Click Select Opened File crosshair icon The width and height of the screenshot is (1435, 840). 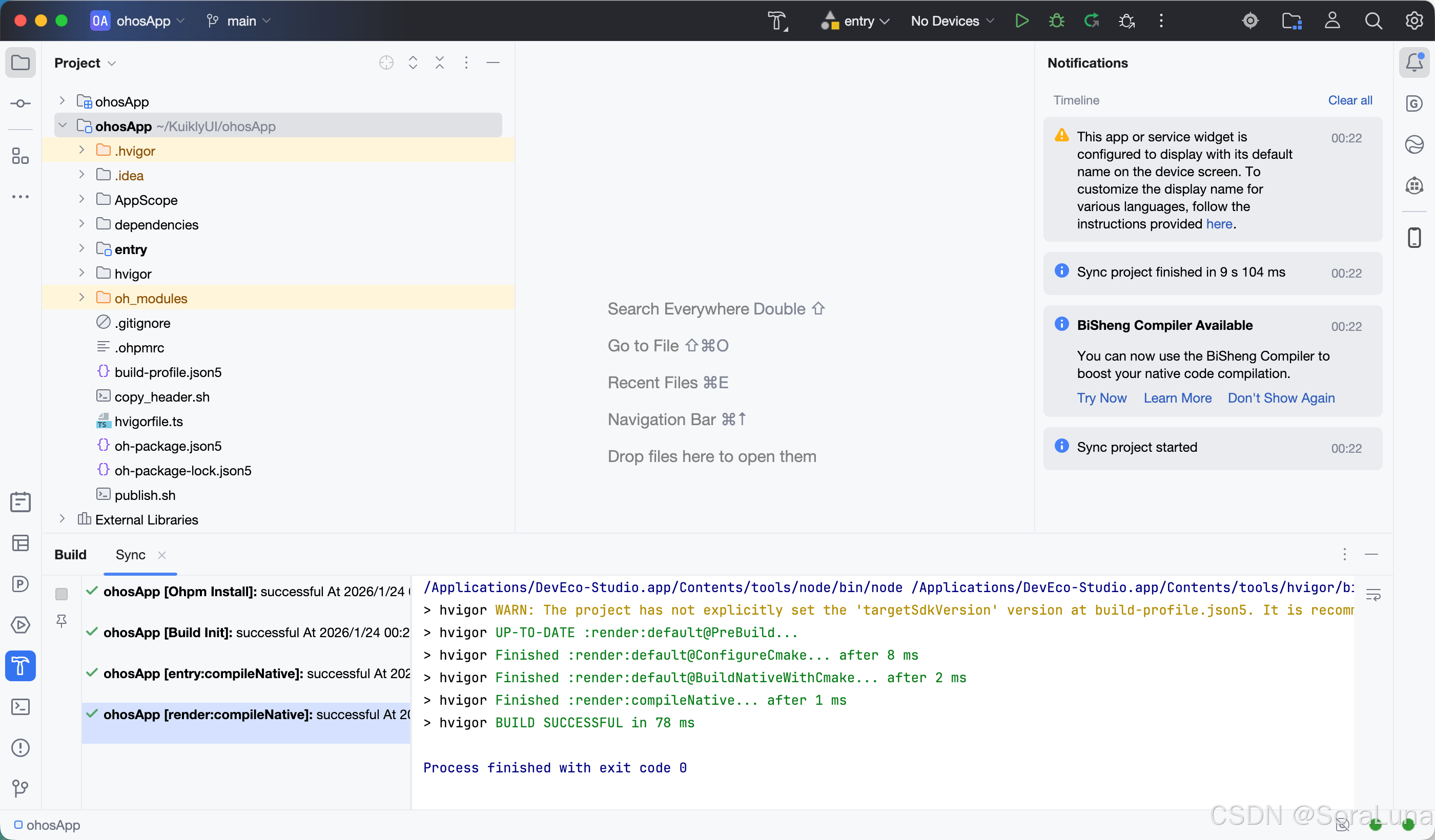386,62
